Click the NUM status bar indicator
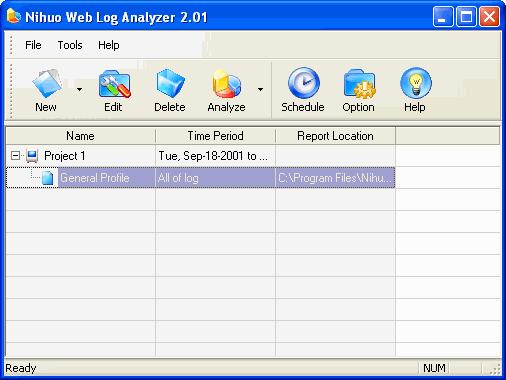Image resolution: width=506 pixels, height=380 pixels. point(434,368)
